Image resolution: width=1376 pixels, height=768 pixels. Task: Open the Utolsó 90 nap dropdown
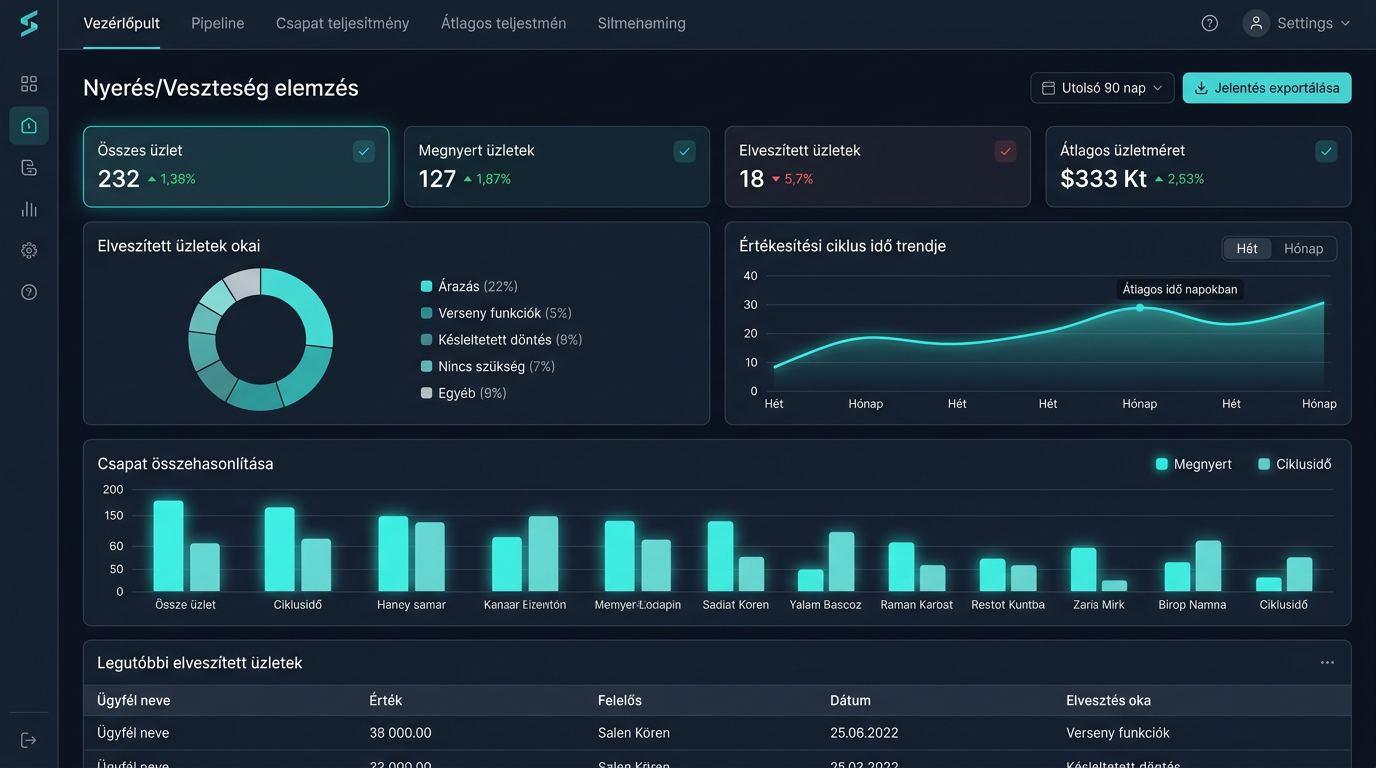(1103, 88)
